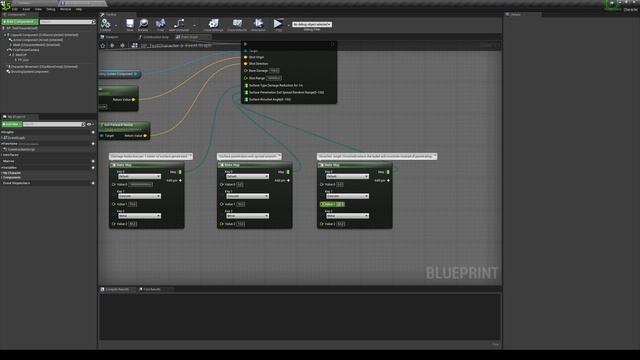This screenshot has height=360, width=640.
Task: Click Add pin on first Make Map node
Action: (174, 180)
